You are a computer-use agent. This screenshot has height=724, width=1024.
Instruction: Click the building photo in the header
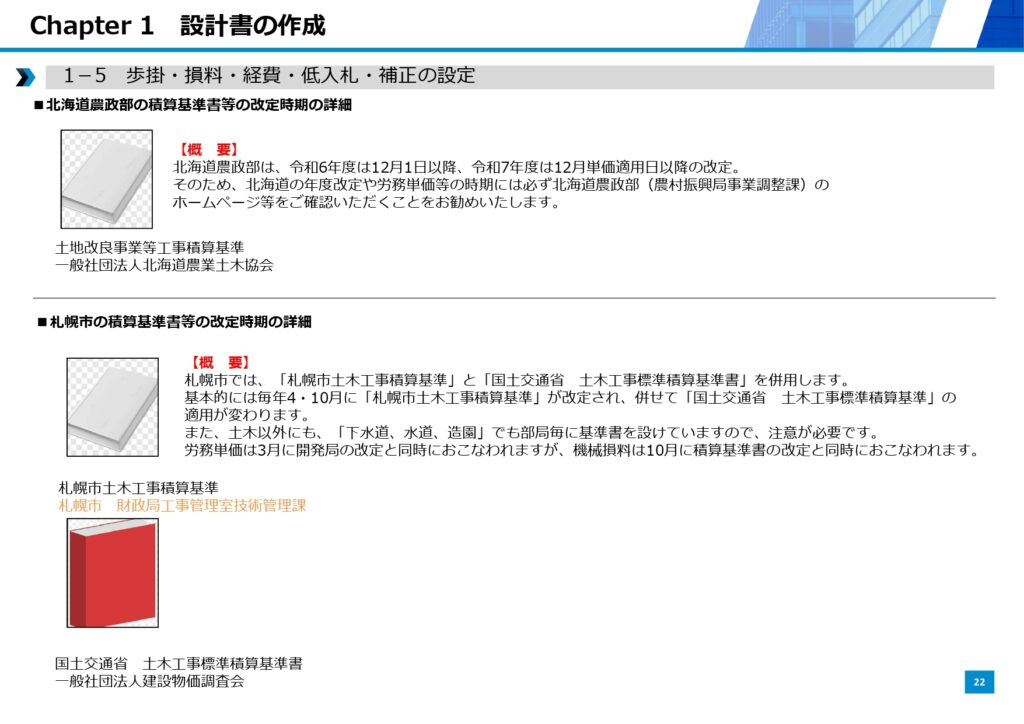[880, 24]
